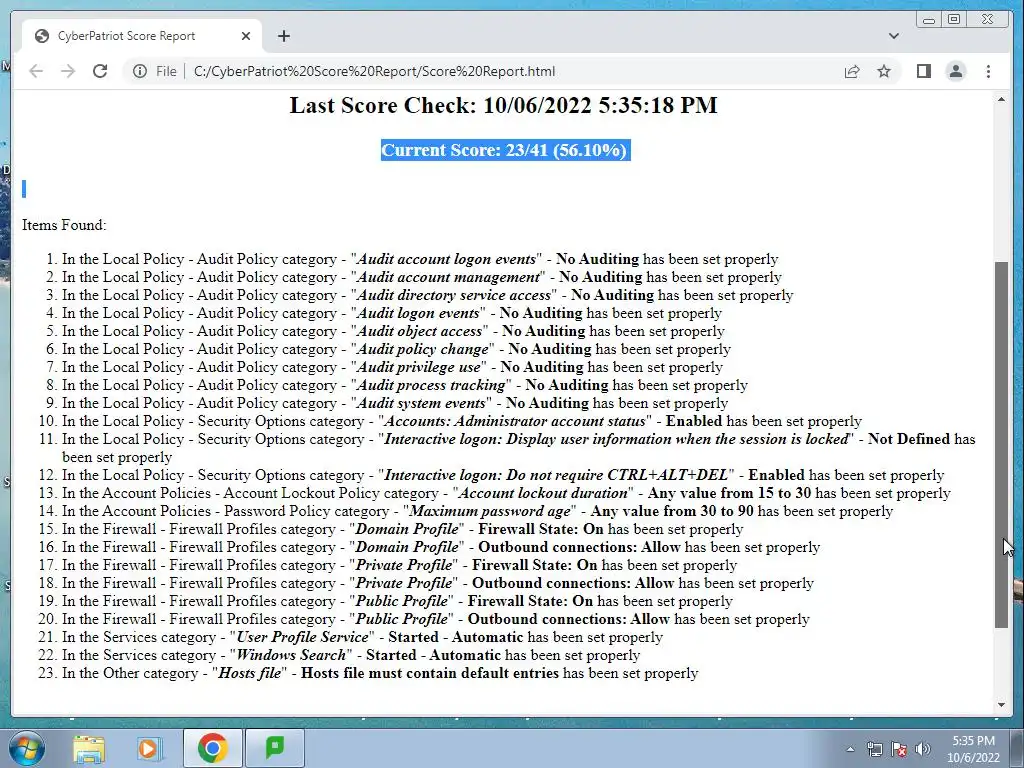
Task: Select the CyberPatriot Score Report tab
Action: click(x=142, y=36)
